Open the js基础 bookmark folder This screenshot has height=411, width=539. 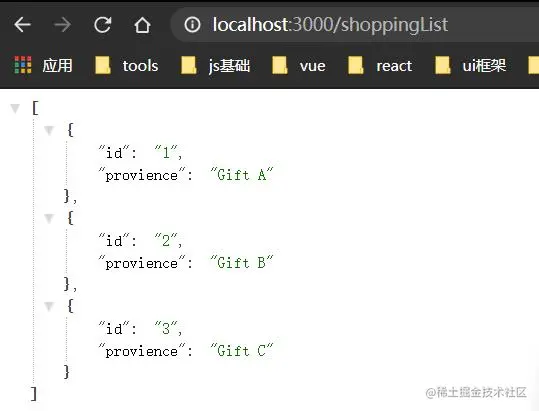[x=216, y=65]
